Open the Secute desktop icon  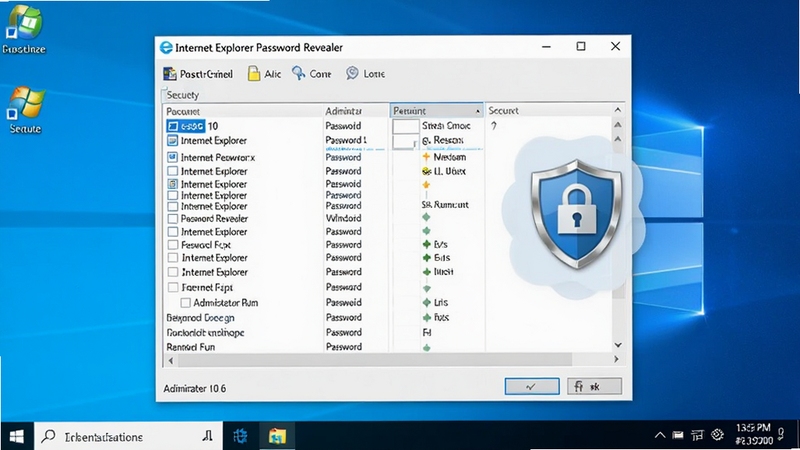tap(26, 110)
